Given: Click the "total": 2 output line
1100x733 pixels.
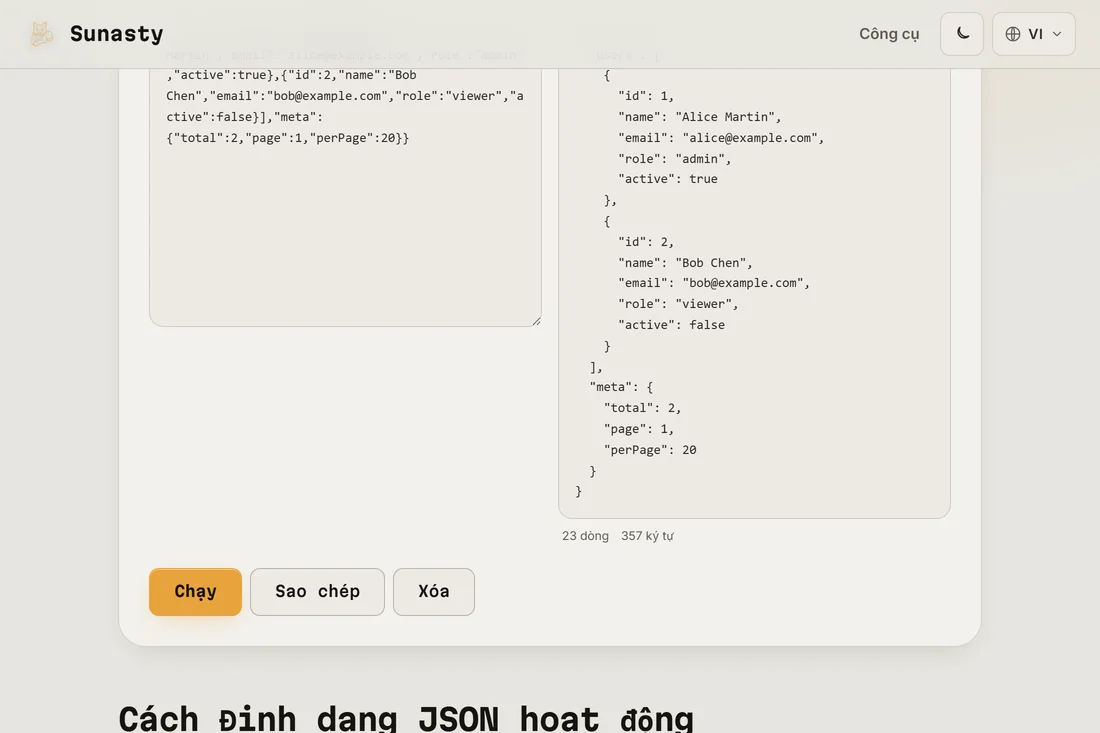Looking at the screenshot, I should click(642, 408).
